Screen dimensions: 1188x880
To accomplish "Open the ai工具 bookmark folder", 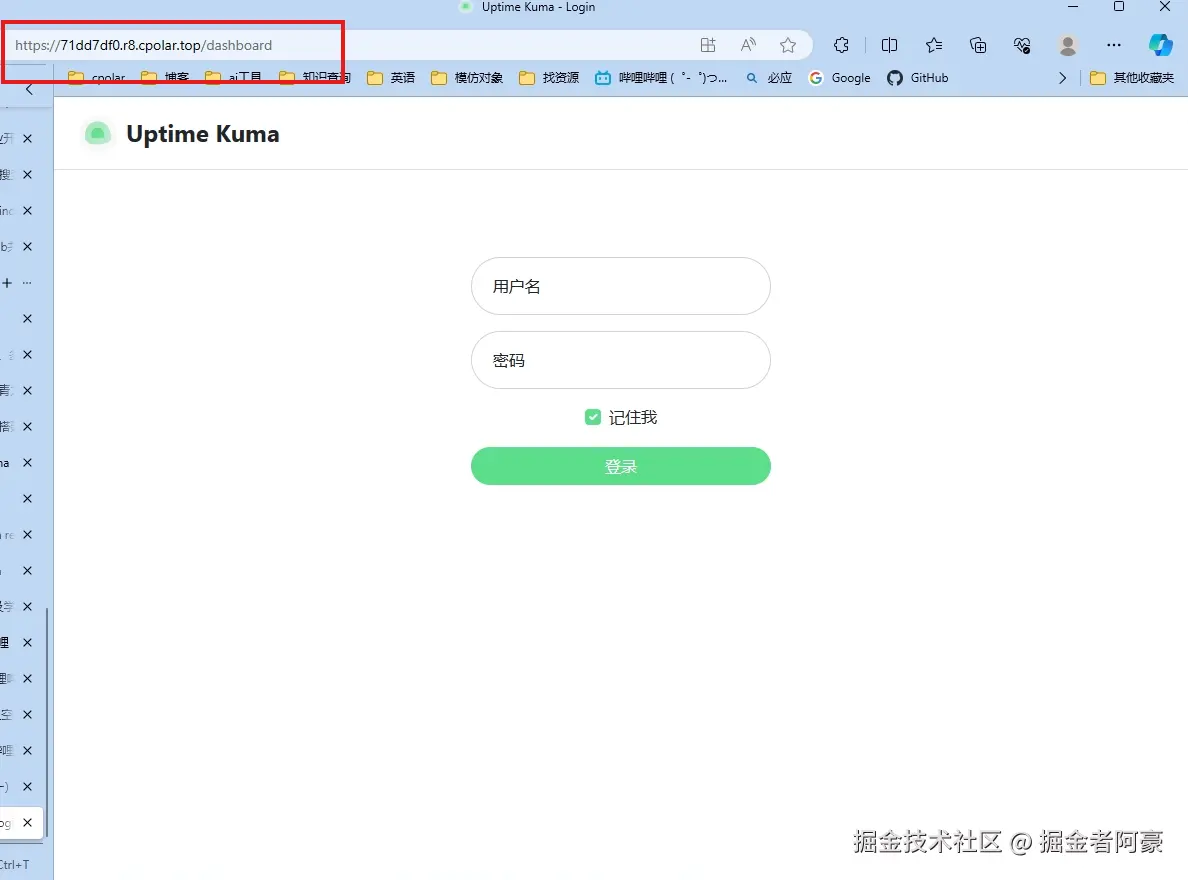I will pos(234,78).
